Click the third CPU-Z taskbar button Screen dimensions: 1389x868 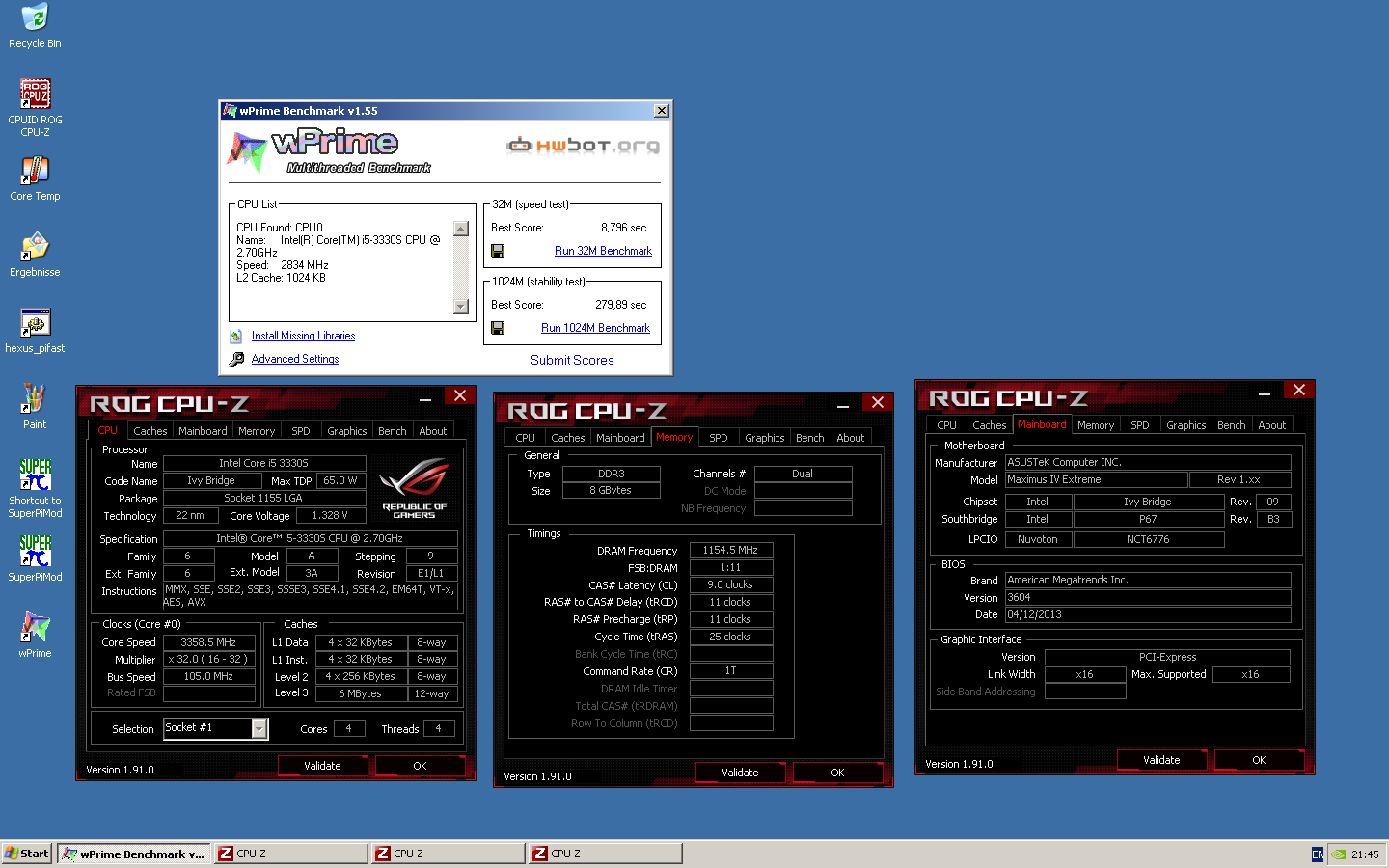click(x=606, y=854)
